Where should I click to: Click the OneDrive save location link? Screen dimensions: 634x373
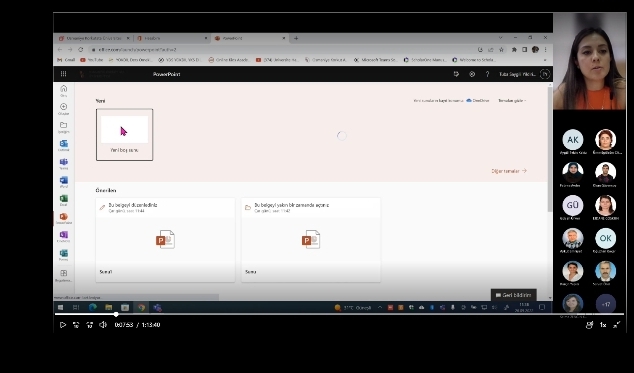pos(478,101)
